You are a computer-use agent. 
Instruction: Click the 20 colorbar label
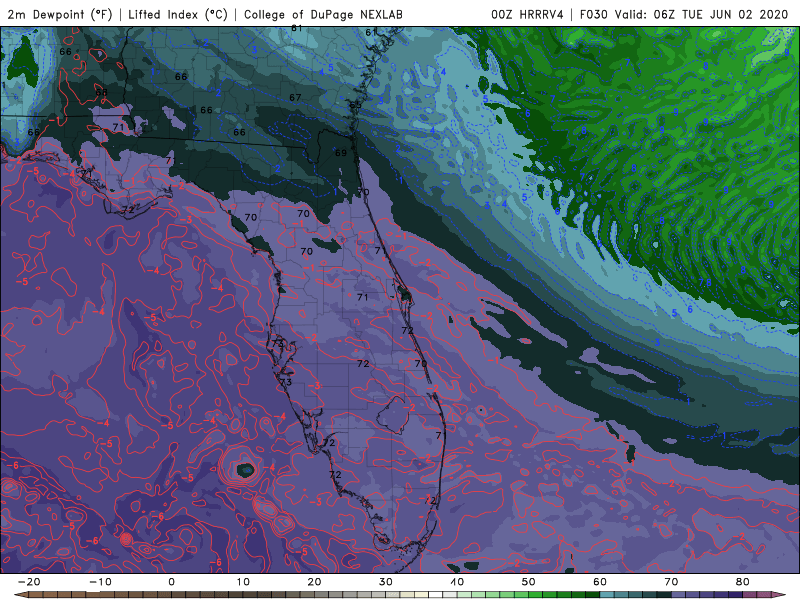coord(314,582)
